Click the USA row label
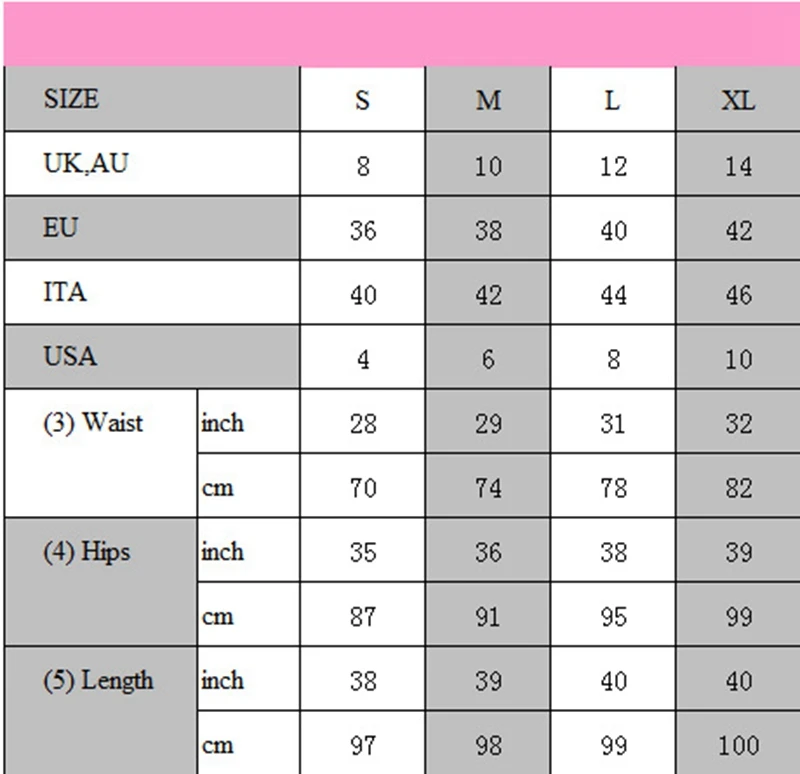Screen dimensions: 800x774 click(x=152, y=356)
